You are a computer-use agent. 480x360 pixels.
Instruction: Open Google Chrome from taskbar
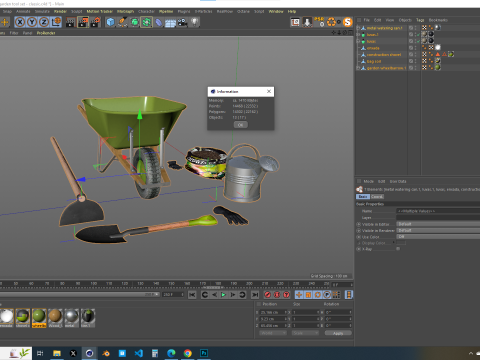point(188,353)
